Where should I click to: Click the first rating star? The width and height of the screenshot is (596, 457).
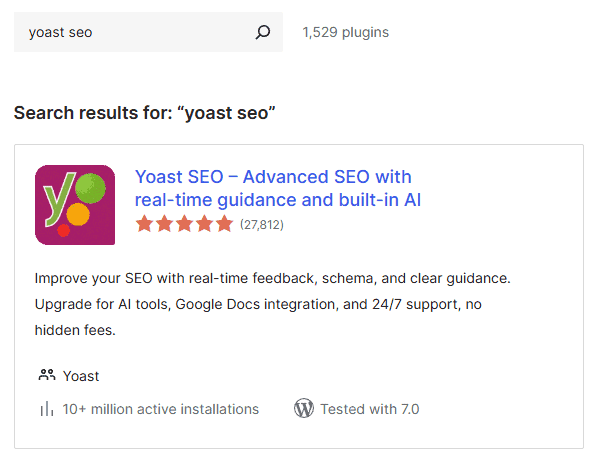point(144,224)
